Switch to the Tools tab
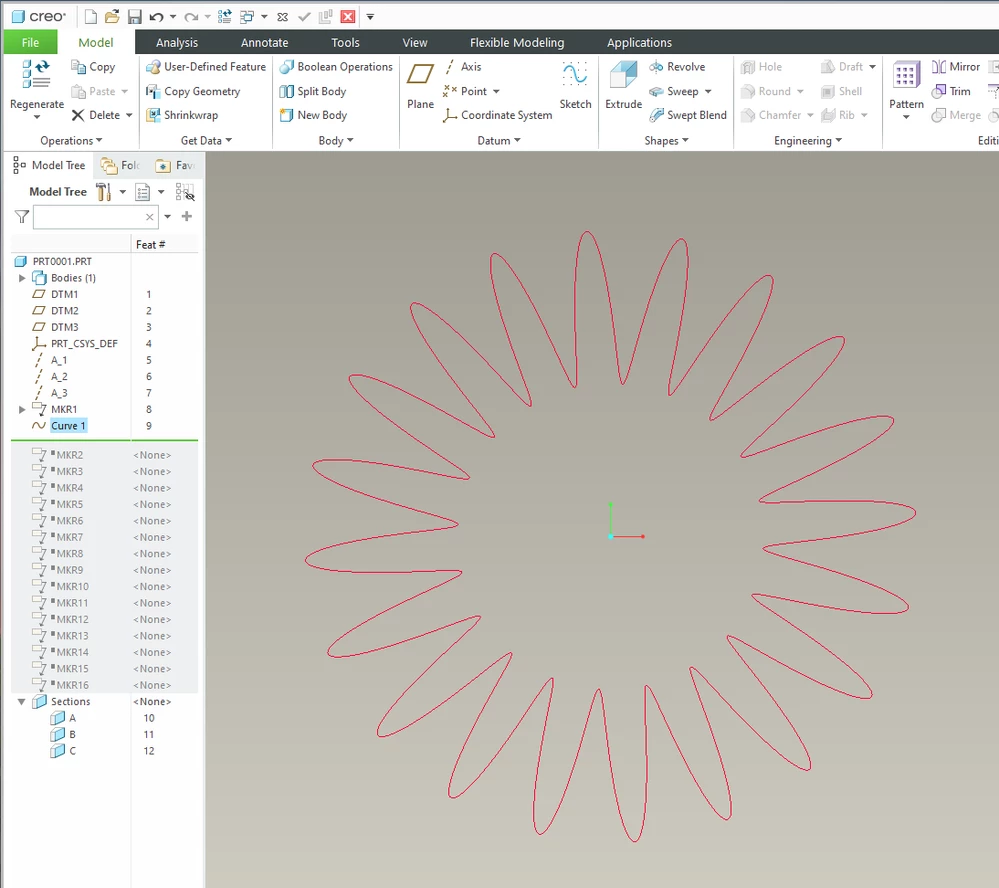This screenshot has height=888, width=999. (345, 43)
